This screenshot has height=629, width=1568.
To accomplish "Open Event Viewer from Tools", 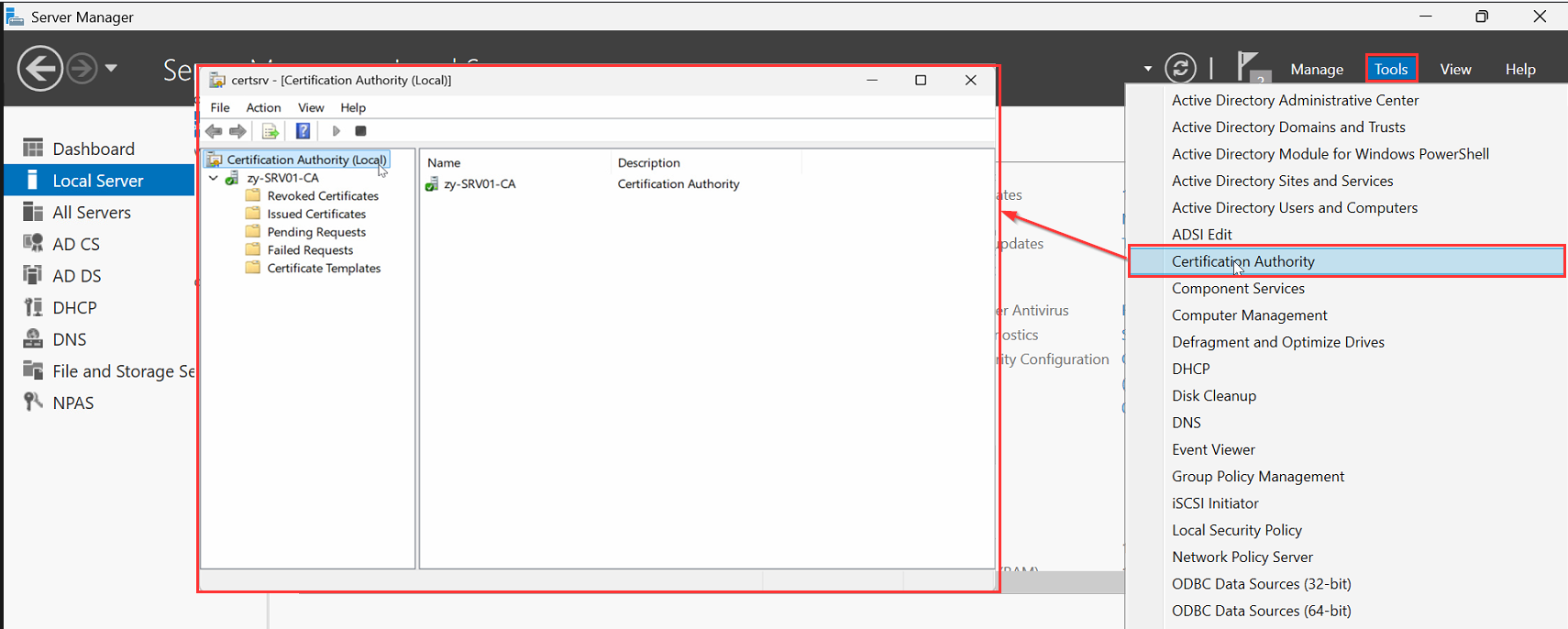I will (x=1213, y=449).
